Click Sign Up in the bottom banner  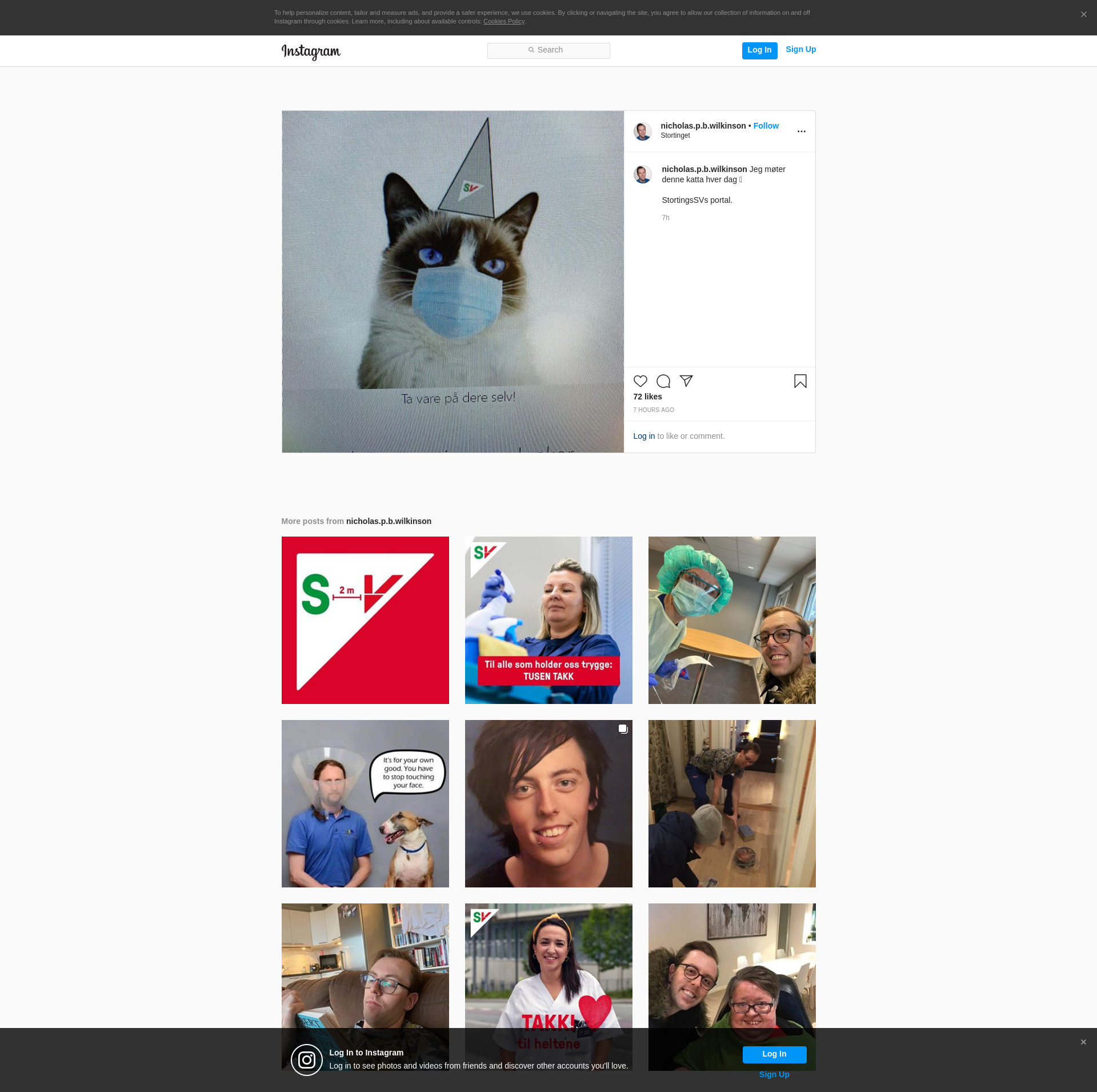click(x=774, y=1074)
